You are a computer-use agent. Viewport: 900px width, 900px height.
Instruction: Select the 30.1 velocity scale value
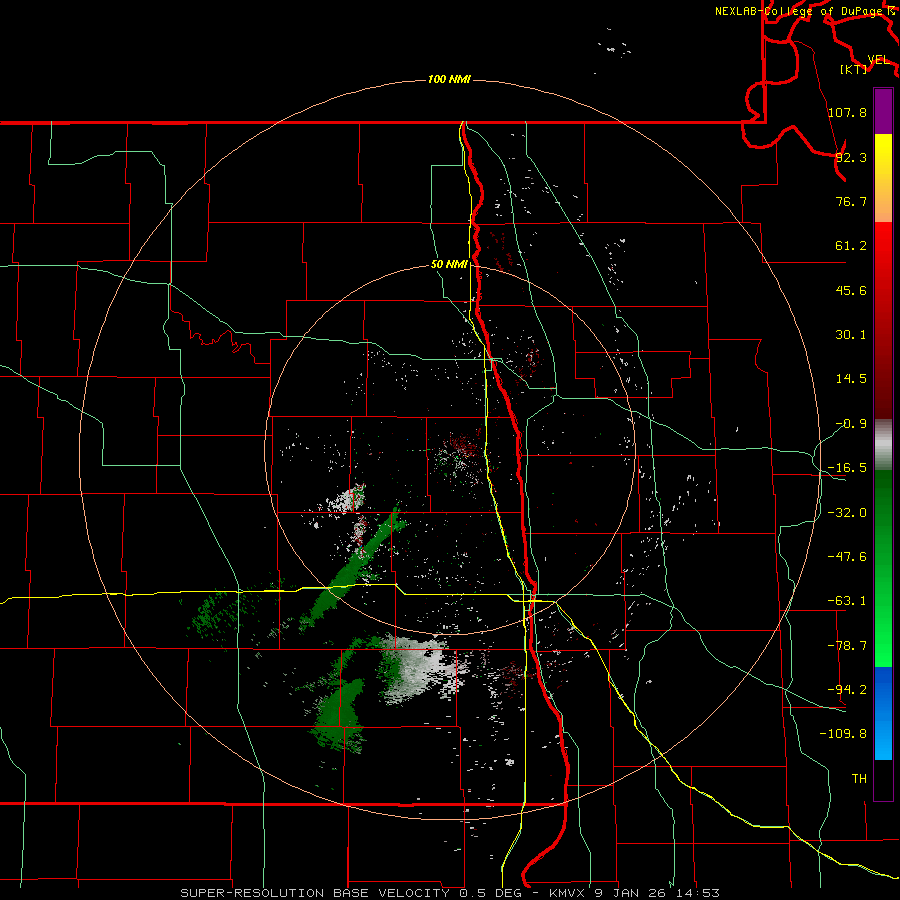tap(851, 335)
